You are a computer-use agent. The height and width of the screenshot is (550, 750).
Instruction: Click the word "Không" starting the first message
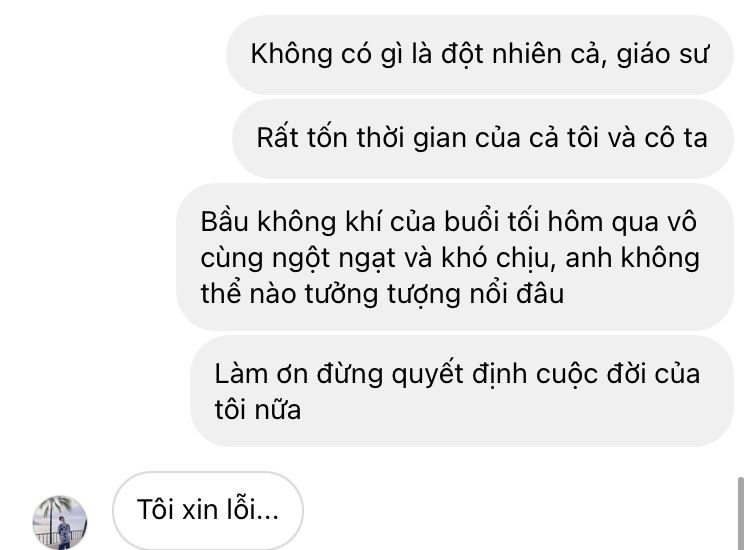(x=291, y=54)
